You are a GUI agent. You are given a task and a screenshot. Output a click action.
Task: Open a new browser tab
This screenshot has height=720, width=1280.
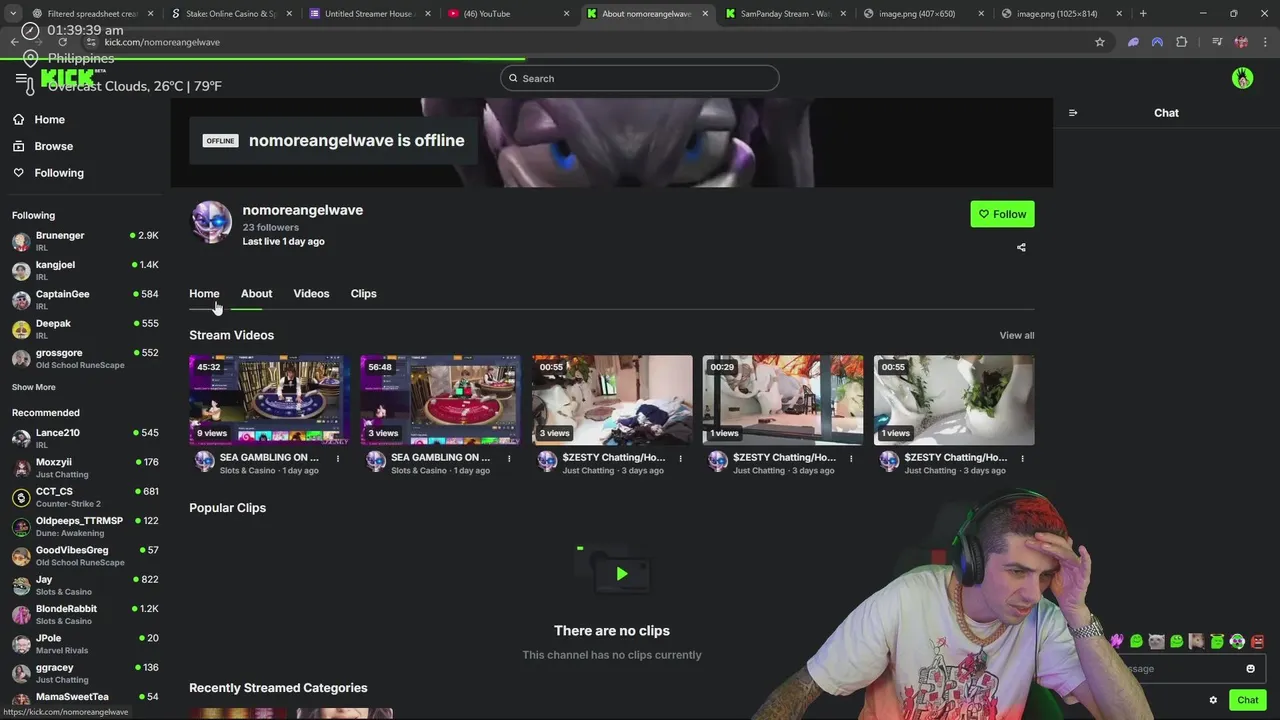pos(1143,14)
